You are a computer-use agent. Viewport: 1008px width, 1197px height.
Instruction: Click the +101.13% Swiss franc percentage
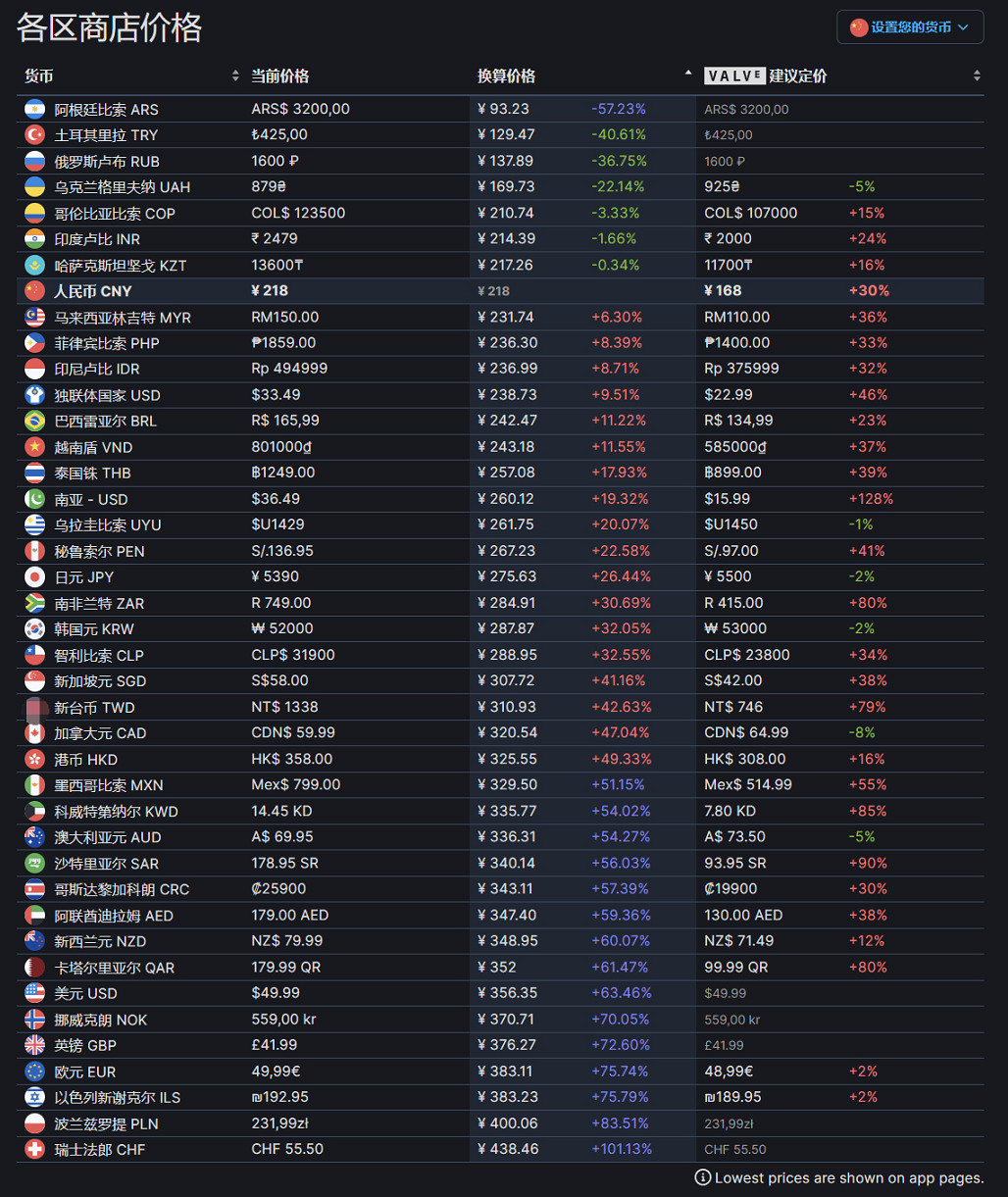pos(624,1149)
